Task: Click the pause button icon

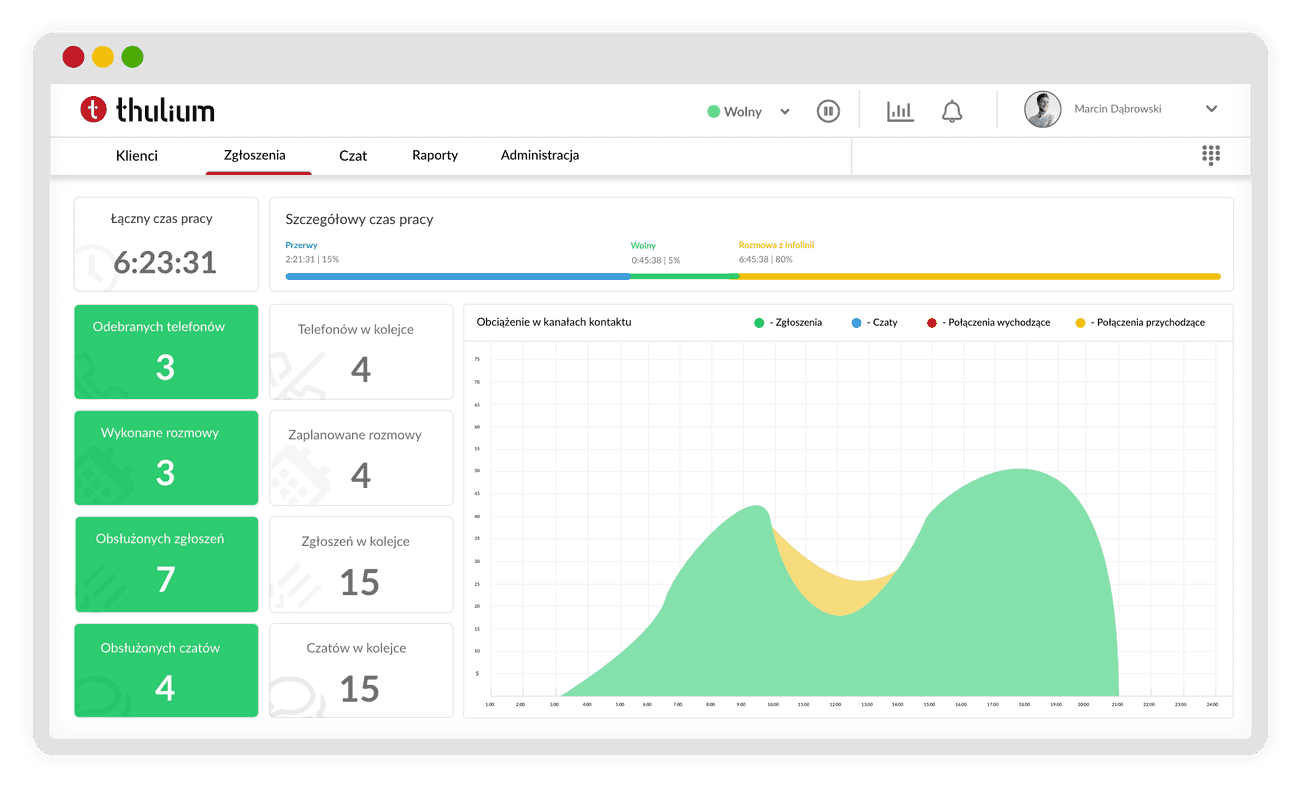Action: [828, 111]
